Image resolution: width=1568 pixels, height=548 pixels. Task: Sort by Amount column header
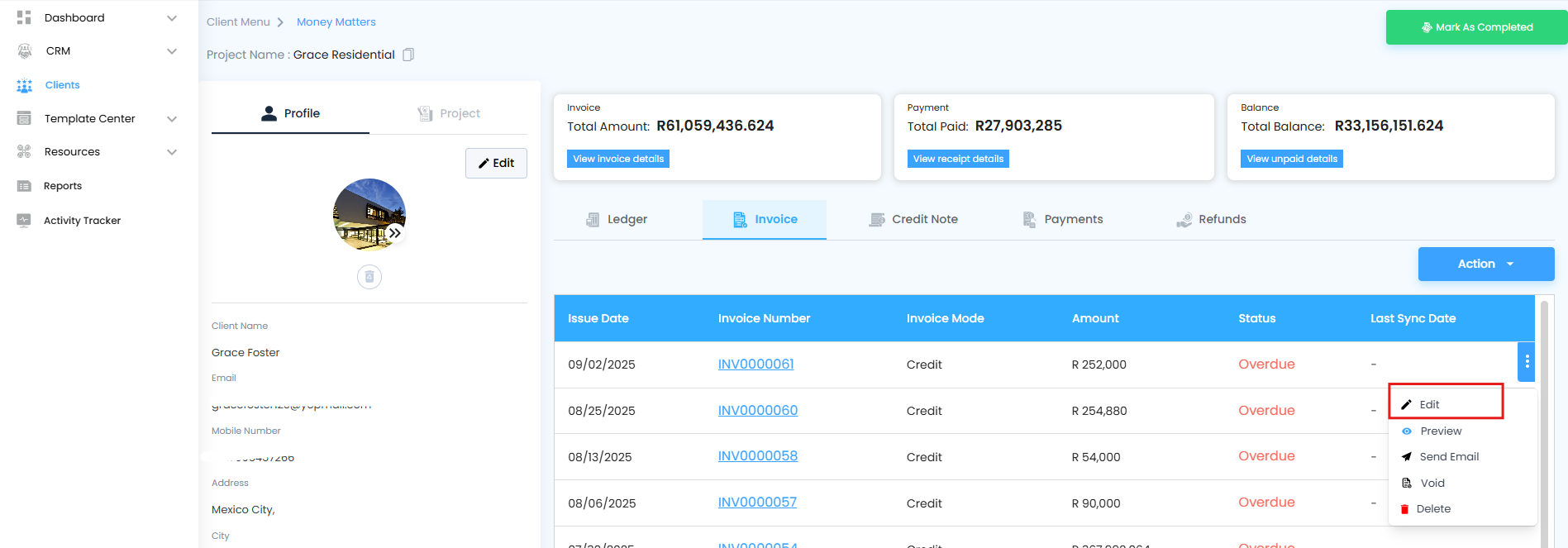[x=1095, y=318]
